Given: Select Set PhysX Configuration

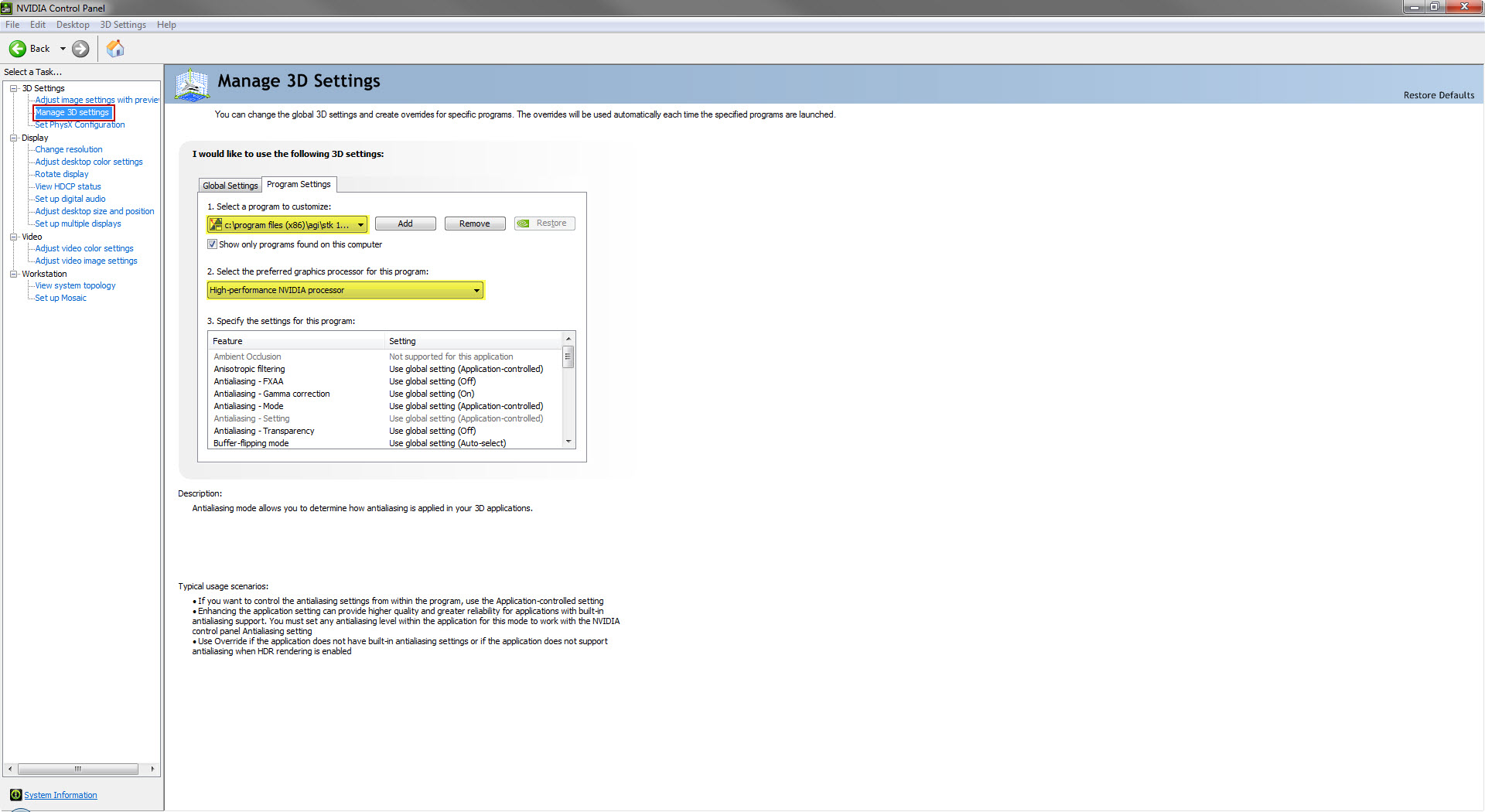Looking at the screenshot, I should (x=80, y=125).
